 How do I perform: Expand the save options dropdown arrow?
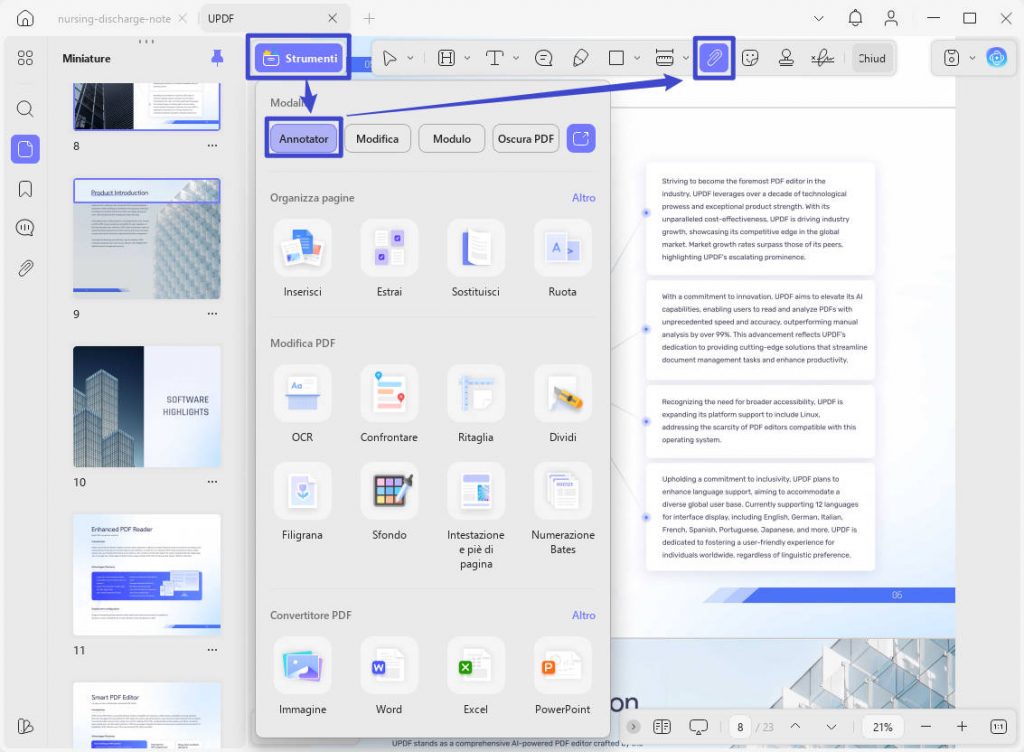pyautogui.click(x=972, y=58)
